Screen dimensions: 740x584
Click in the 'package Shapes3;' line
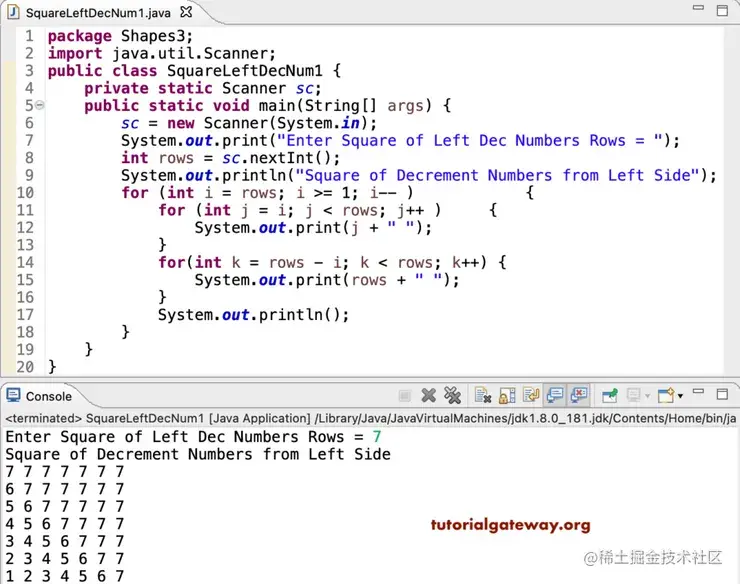pos(120,36)
